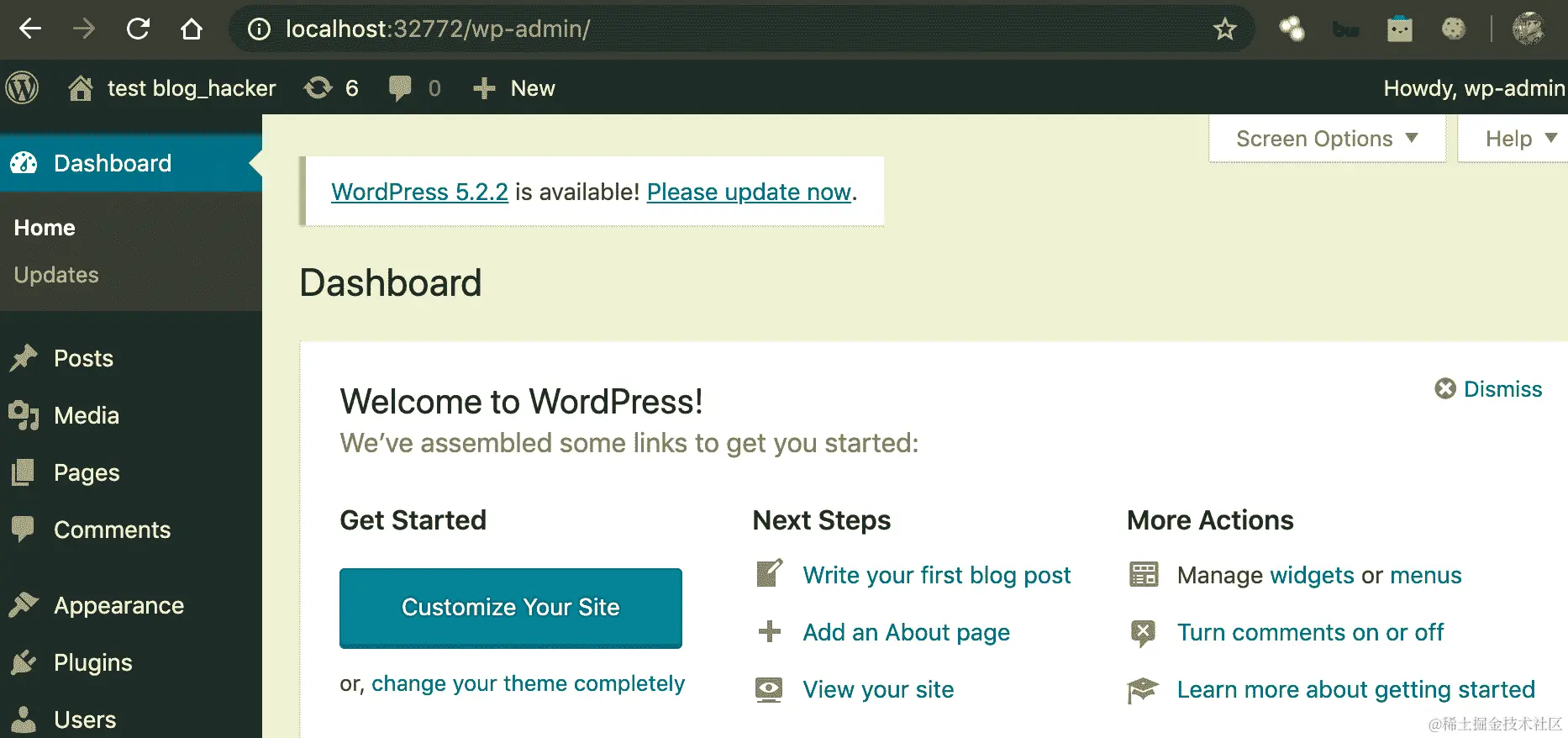Click change your theme completely link
This screenshot has width=1568, height=738.
529,683
